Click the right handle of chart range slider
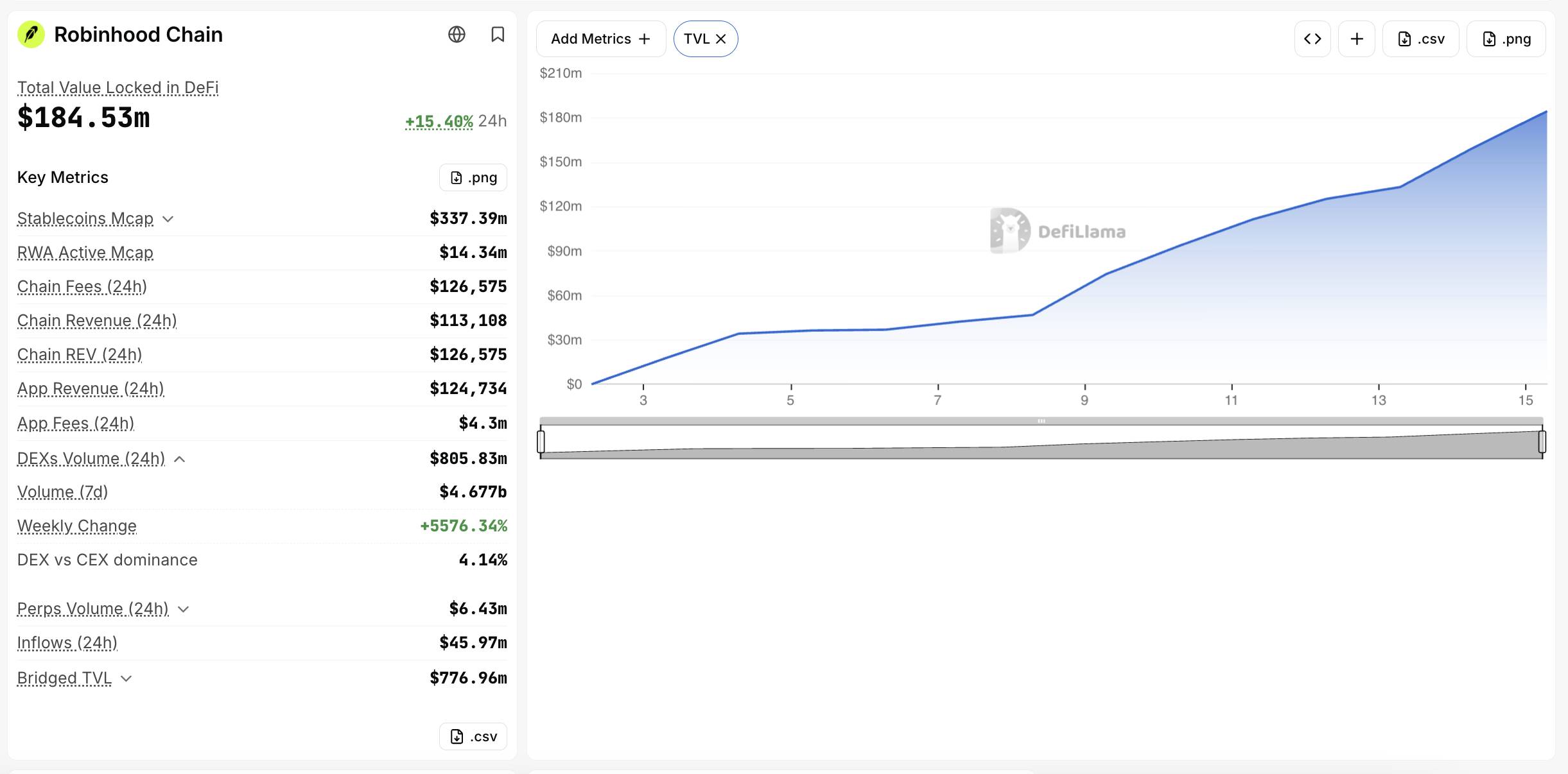1568x774 pixels. click(x=1542, y=442)
